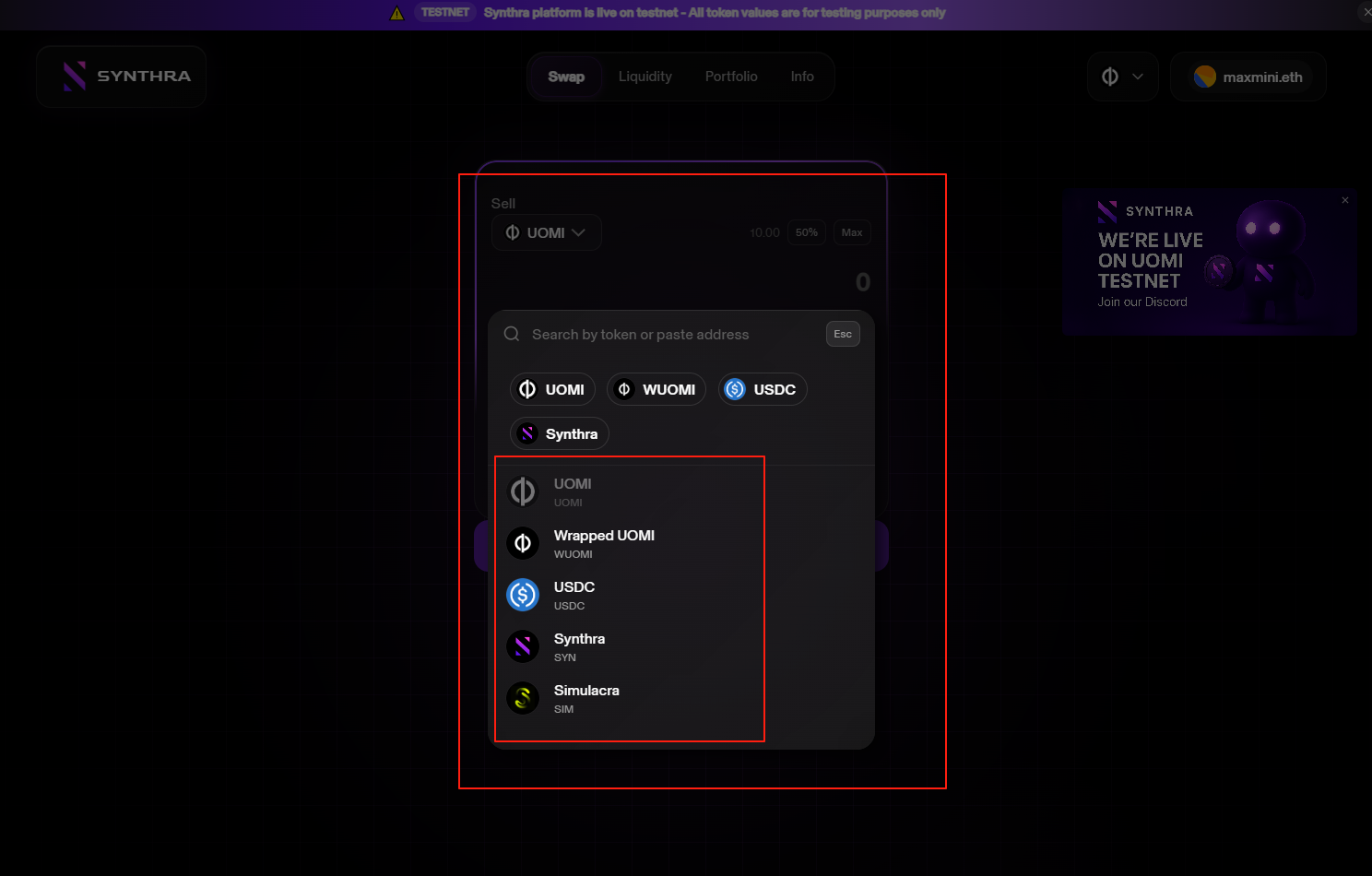Close the UOMI Testnet promo banner
Screen dimensions: 1372x876
1345,200
